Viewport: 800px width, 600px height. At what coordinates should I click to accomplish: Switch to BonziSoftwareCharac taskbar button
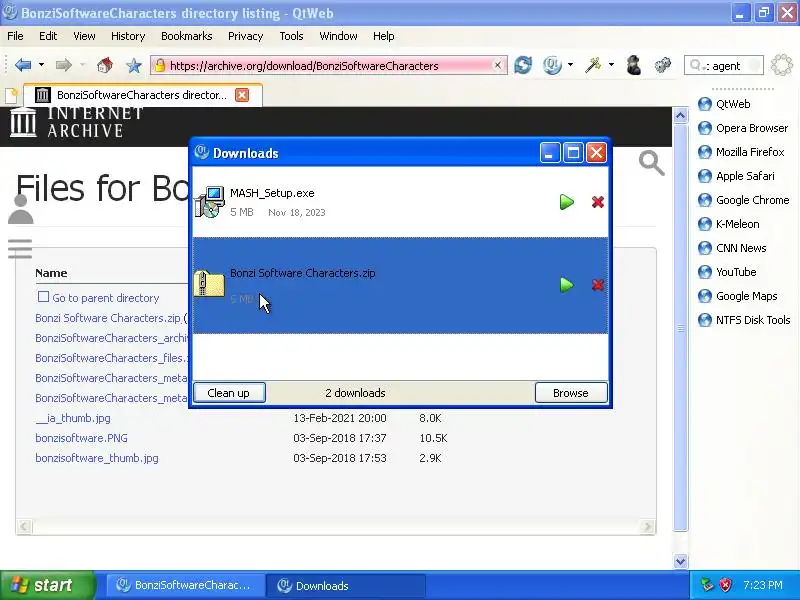pos(185,586)
